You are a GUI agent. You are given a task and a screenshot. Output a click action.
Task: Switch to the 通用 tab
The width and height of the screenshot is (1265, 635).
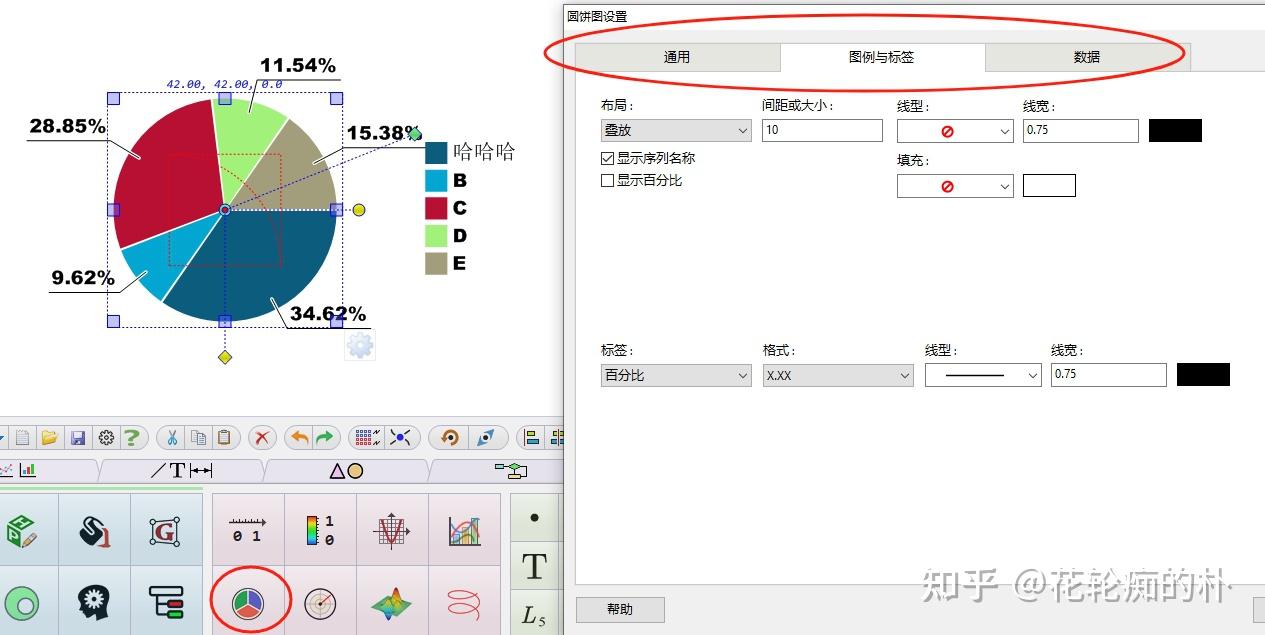click(676, 57)
